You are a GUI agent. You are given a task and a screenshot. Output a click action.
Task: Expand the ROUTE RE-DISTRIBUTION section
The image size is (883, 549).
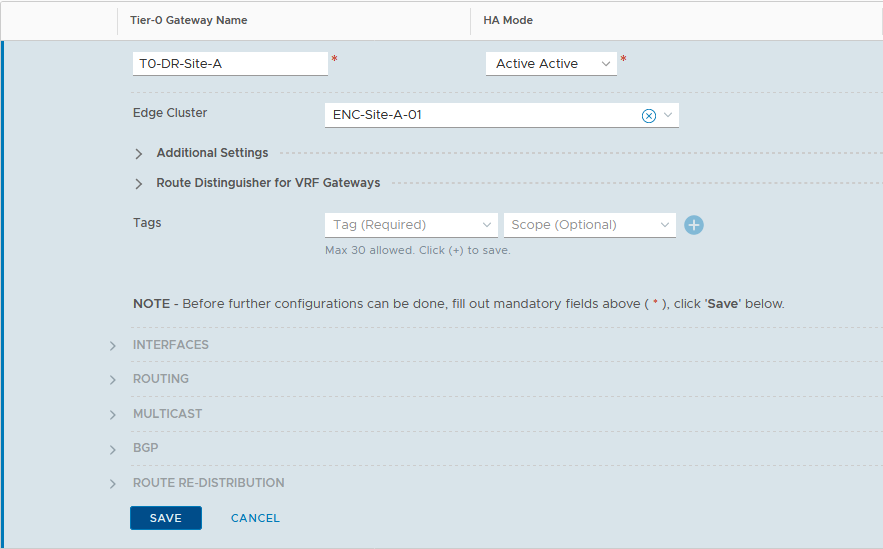pos(113,484)
